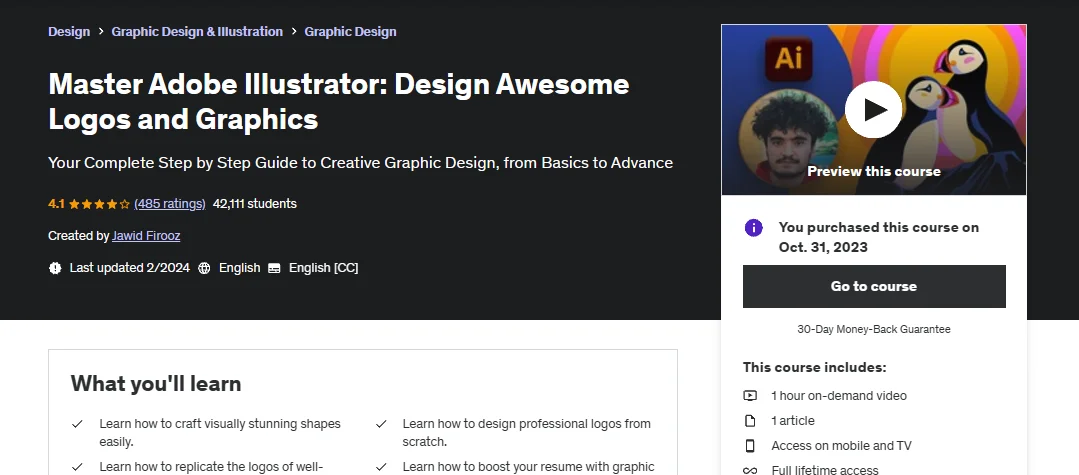Click the mobile device icon
The height and width of the screenshot is (475, 1079).
750,445
